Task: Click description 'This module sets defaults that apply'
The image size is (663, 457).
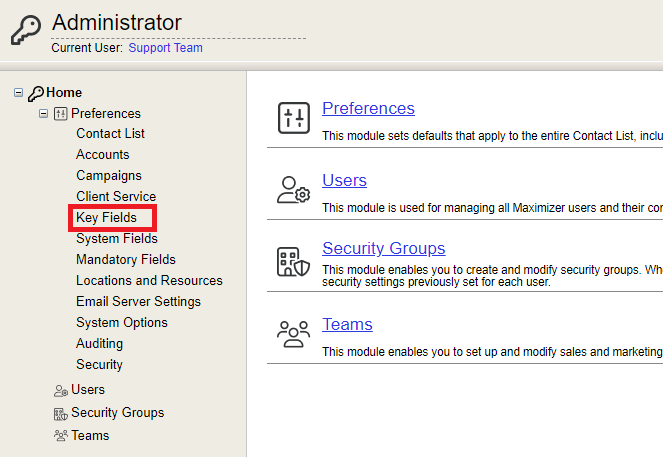Action: coord(425,136)
